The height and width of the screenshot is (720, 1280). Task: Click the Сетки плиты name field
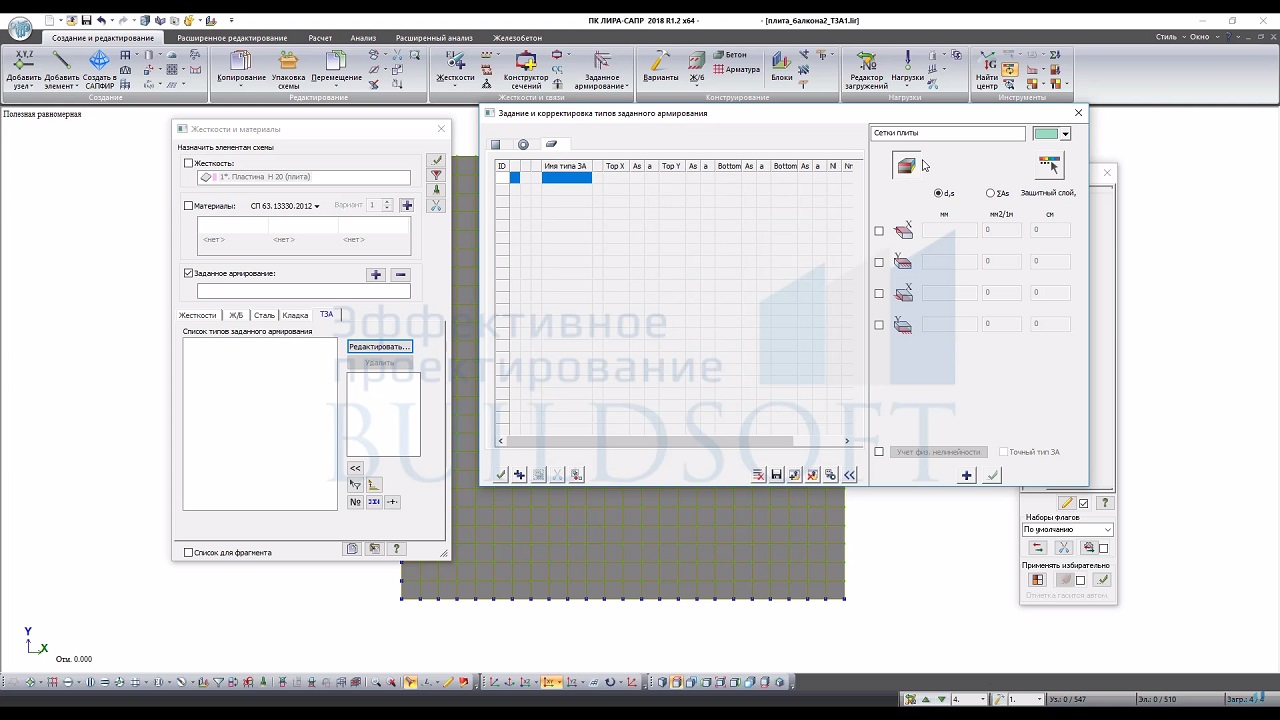947,133
